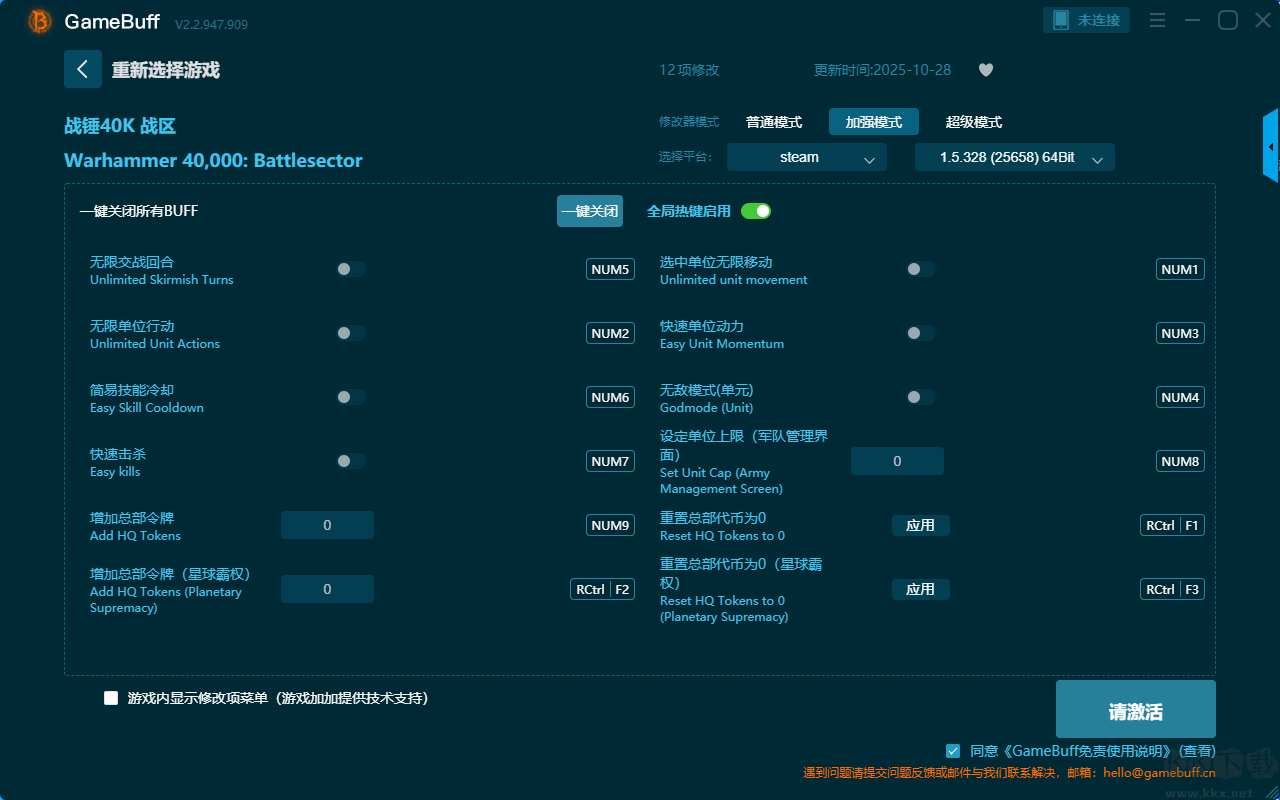Click RCtrl F3 hotkey for Reset Planetary Supremacy
1280x800 pixels.
click(x=1172, y=589)
